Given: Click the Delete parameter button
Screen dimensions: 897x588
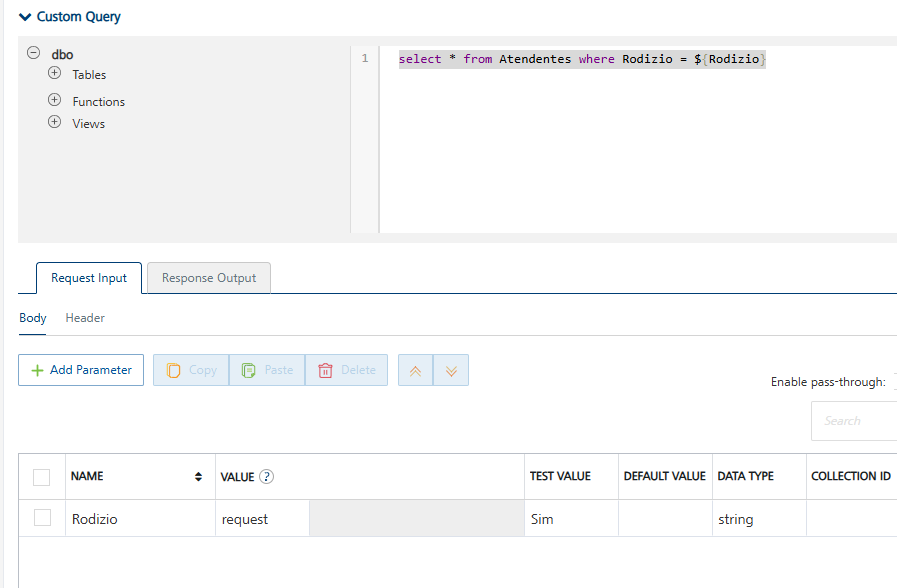Looking at the screenshot, I should click(346, 370).
